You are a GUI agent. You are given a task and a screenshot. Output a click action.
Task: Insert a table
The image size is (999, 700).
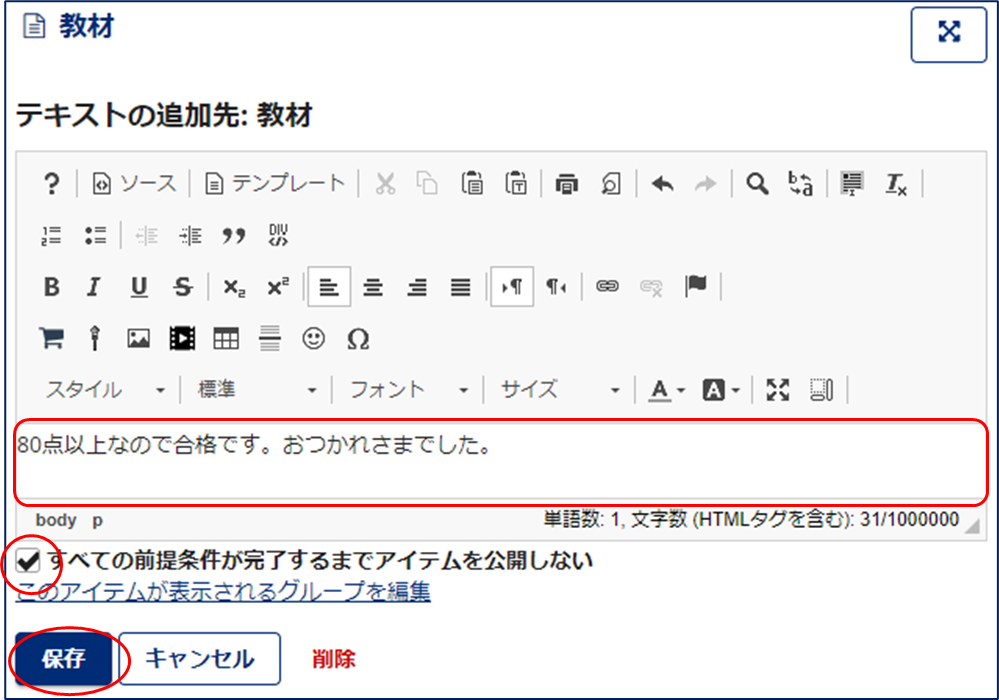point(226,338)
